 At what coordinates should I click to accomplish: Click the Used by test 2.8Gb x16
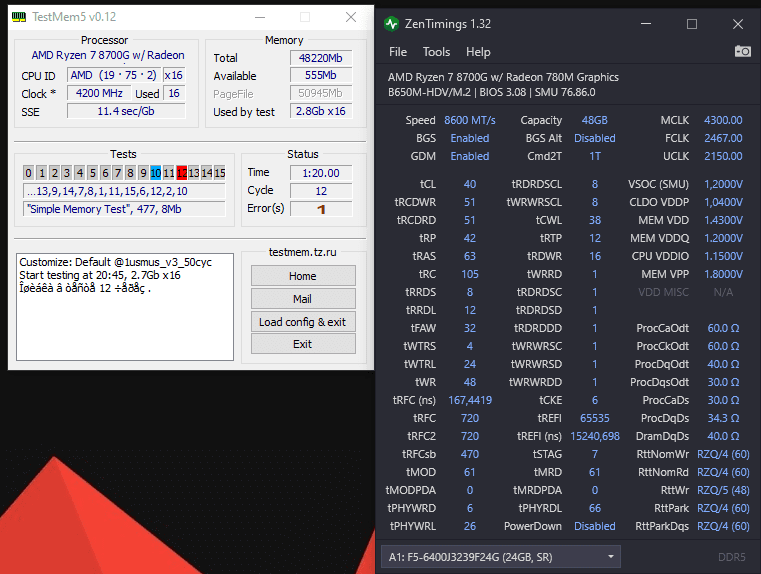tap(321, 111)
